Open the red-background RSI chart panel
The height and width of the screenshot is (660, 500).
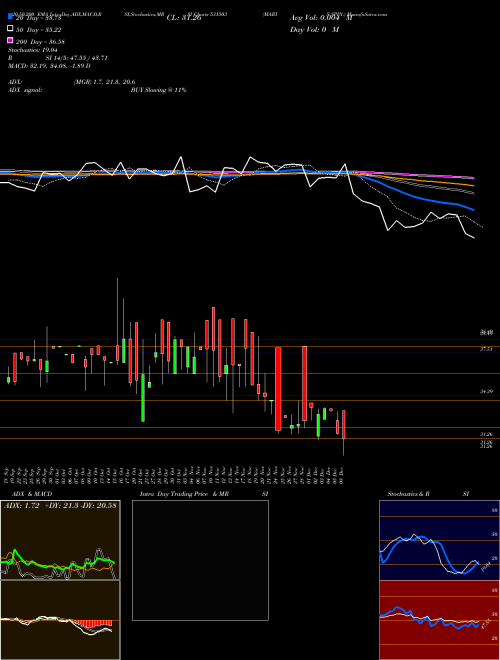439,620
